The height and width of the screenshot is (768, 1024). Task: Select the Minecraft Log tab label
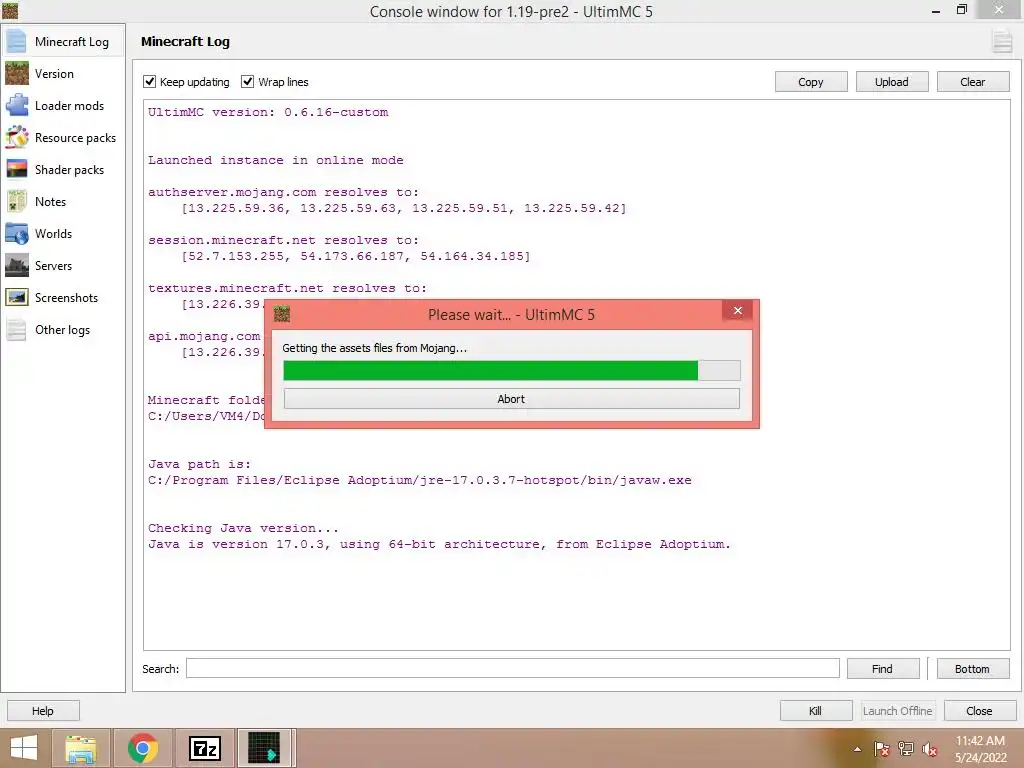(x=72, y=42)
